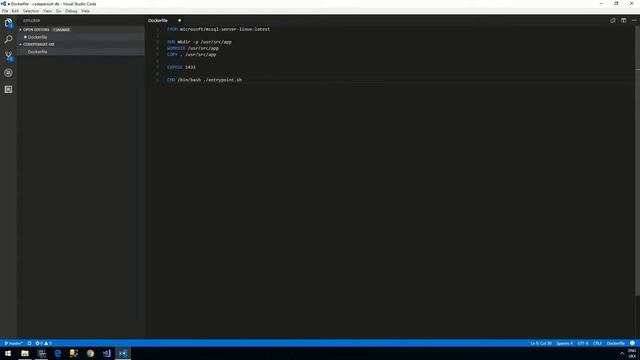Switch to the Dockerfile editor tab
This screenshot has width=640, height=360.
click(158, 20)
